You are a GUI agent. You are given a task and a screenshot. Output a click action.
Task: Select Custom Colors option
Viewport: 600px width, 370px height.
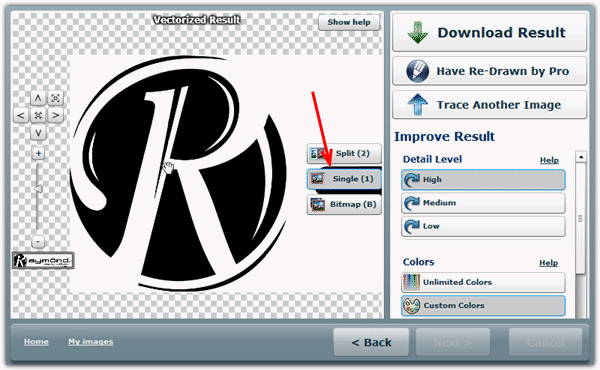483,306
